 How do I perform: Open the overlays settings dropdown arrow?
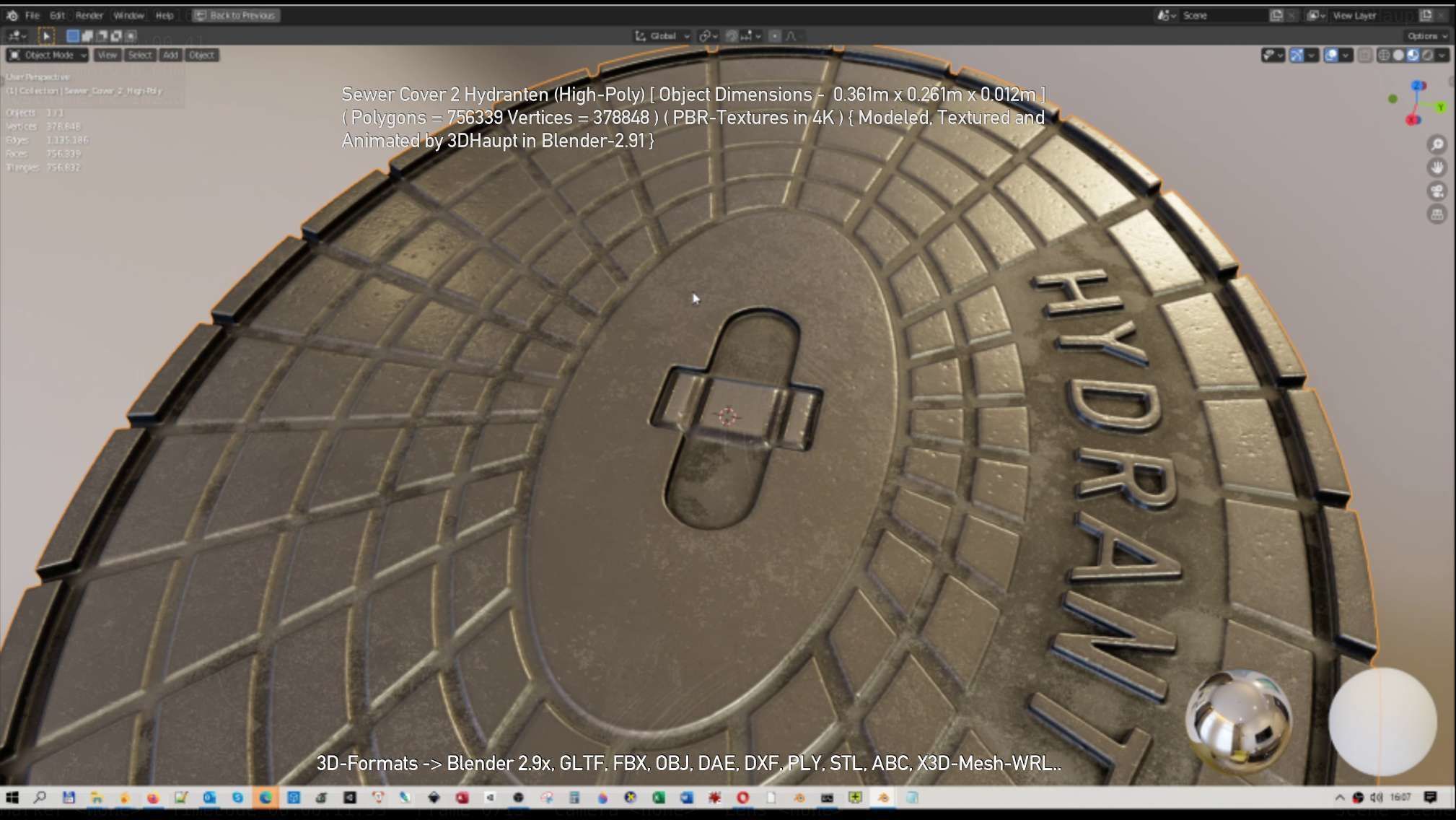pos(1346,55)
